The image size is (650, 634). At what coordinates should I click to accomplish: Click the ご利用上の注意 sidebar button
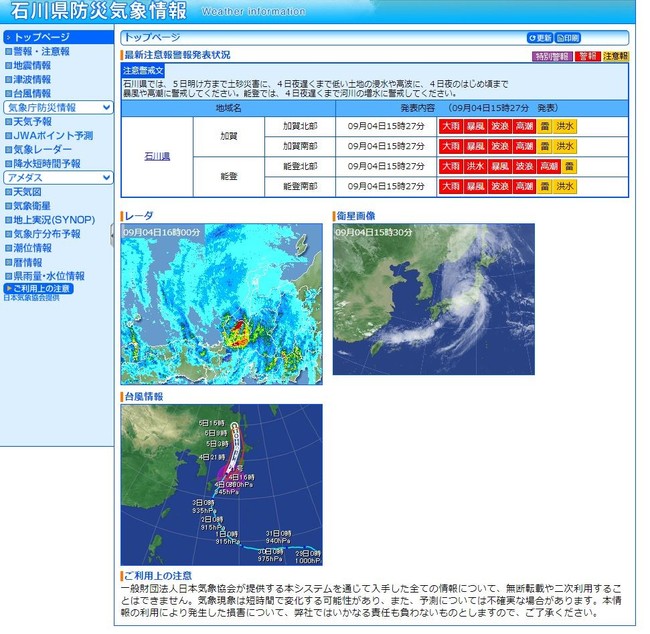(39, 289)
